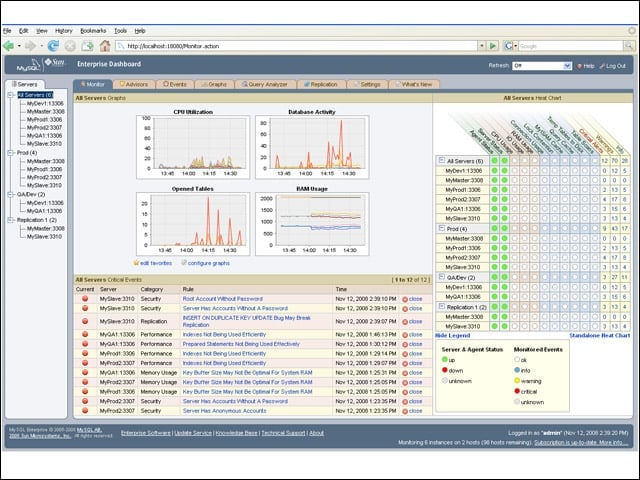The image size is (640, 480).
Task: Open the Technical Support footer link
Action: pos(283,433)
